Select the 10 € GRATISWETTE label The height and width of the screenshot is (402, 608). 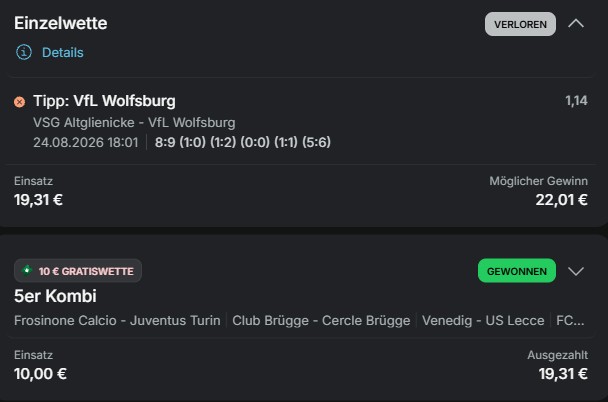tap(86, 271)
